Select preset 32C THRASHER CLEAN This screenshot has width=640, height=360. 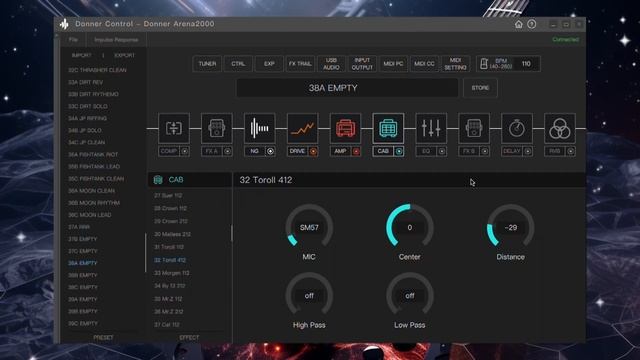[97, 70]
